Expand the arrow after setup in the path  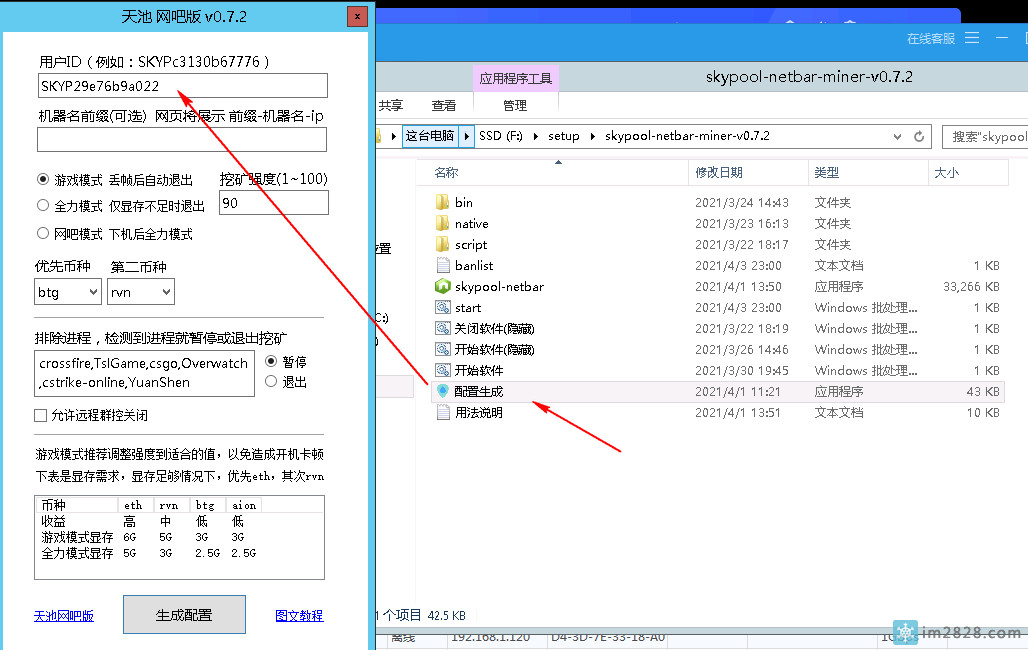pyautogui.click(x=593, y=136)
